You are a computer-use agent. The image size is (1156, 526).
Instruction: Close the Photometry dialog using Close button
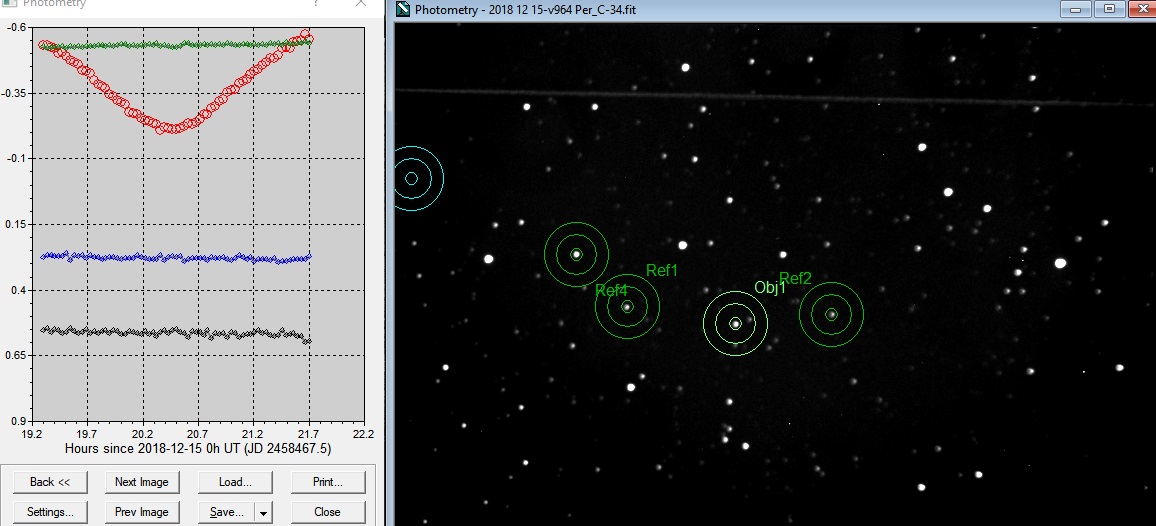327,512
